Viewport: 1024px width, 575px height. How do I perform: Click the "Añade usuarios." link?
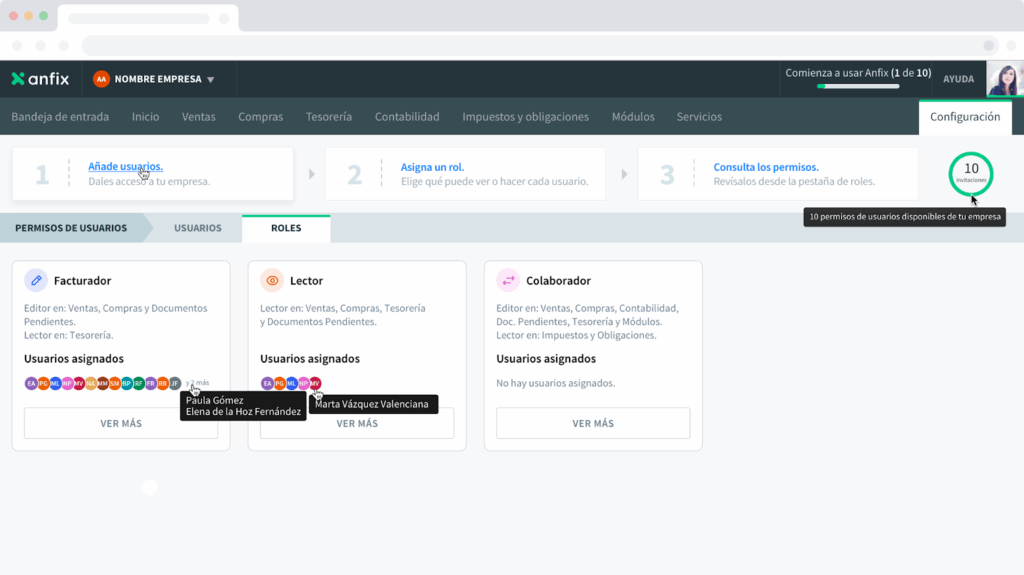coord(125,167)
